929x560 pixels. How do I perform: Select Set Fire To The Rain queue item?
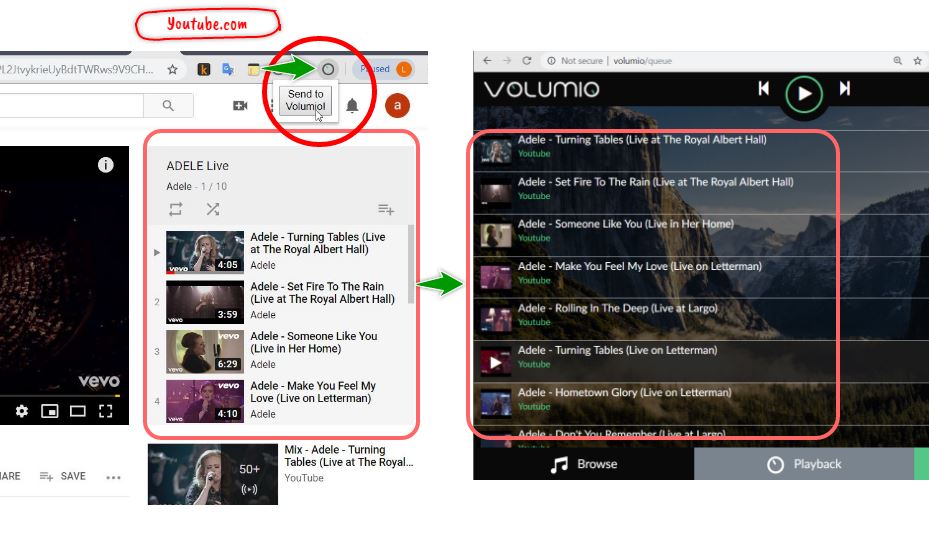click(701, 193)
